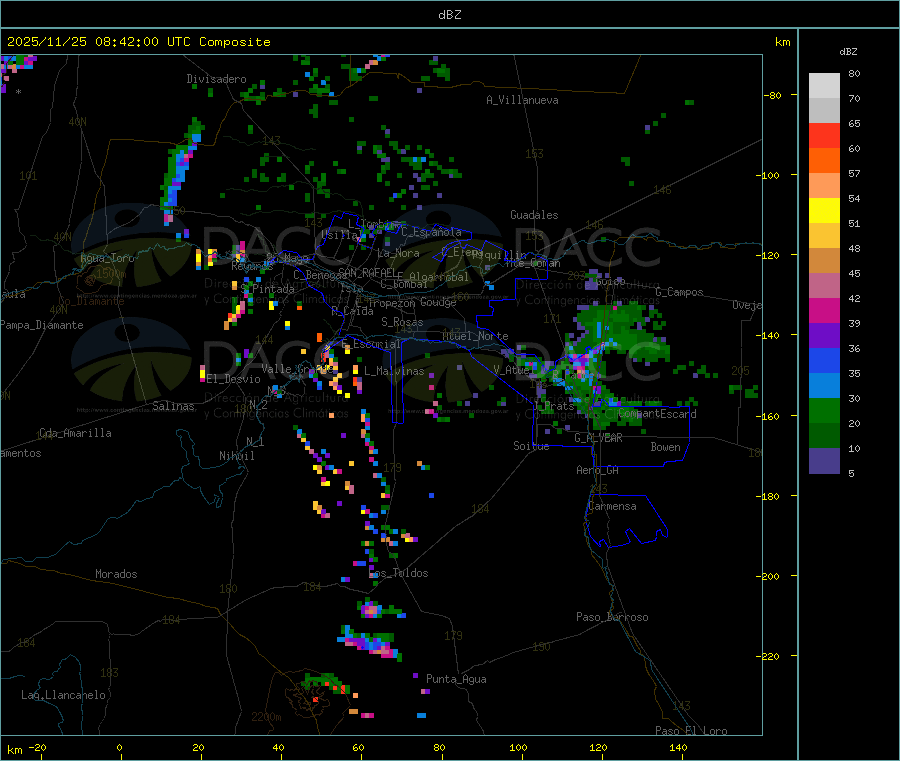Viewport: 900px width, 761px height.
Task: Click the El_Desvio label
Action: [x=234, y=379]
